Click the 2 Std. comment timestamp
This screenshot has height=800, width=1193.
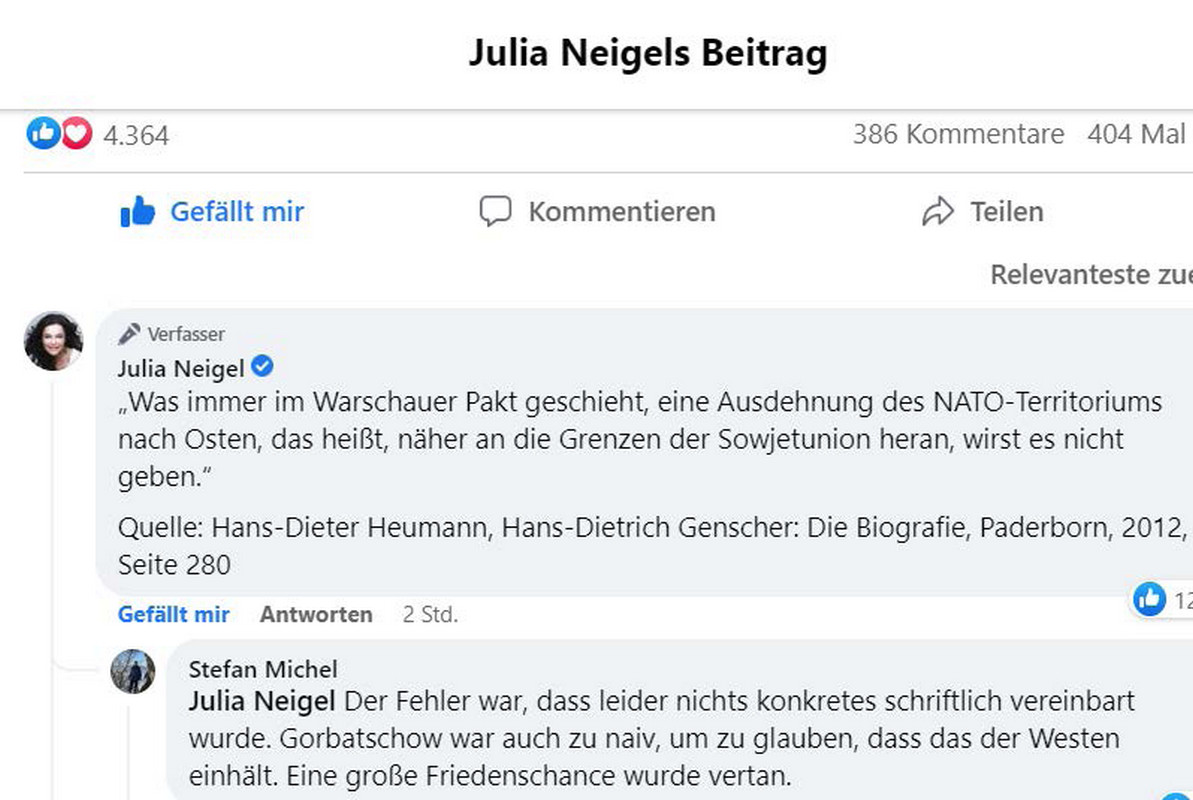(430, 614)
